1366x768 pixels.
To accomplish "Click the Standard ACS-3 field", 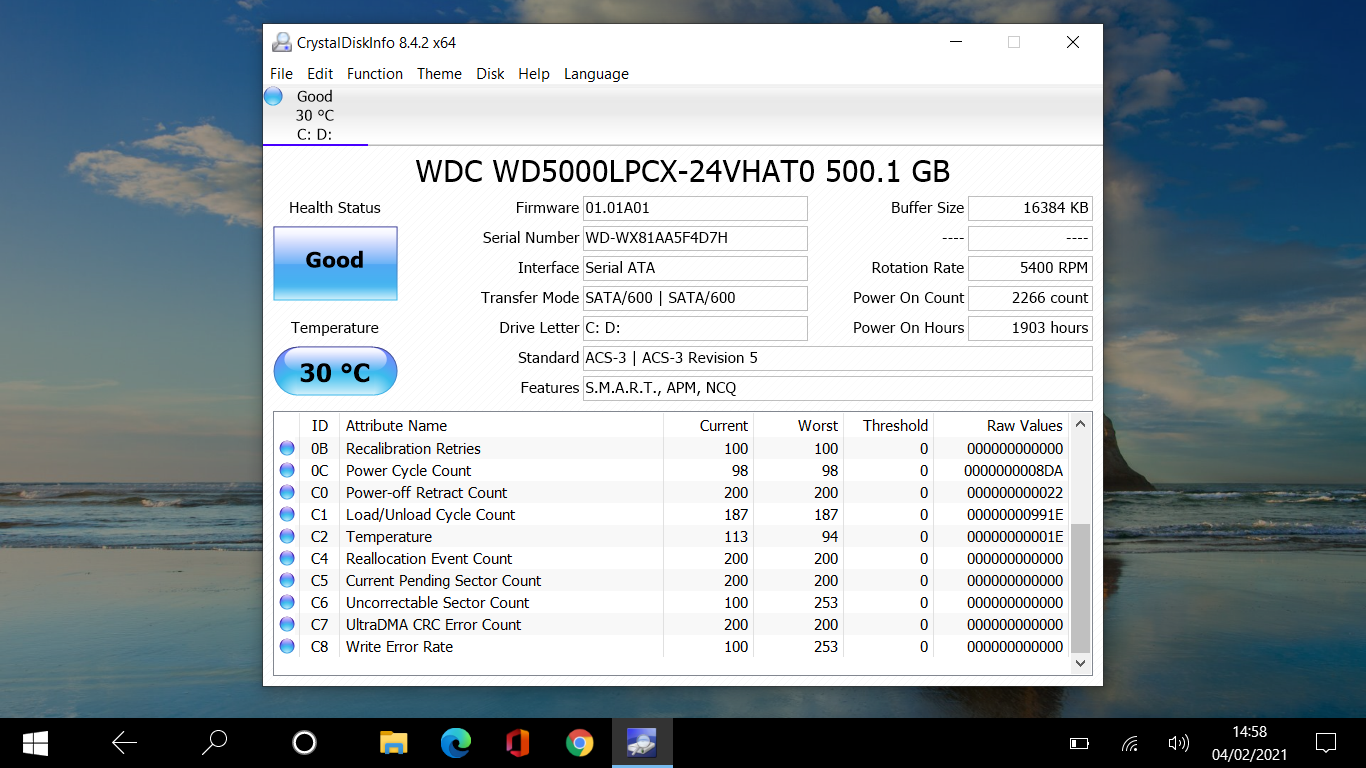I will click(838, 358).
